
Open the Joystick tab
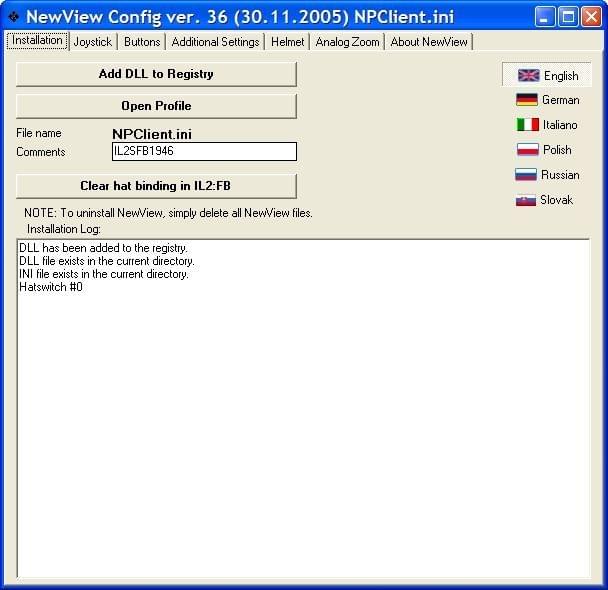tap(93, 42)
